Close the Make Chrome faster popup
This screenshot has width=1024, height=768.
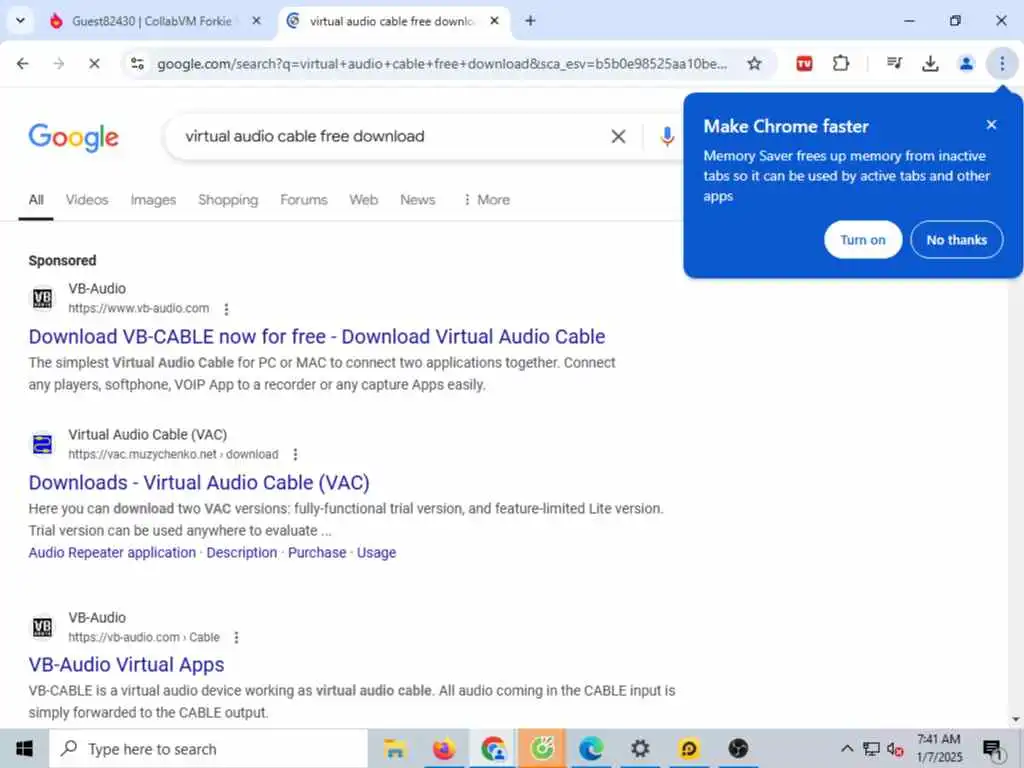tap(991, 125)
